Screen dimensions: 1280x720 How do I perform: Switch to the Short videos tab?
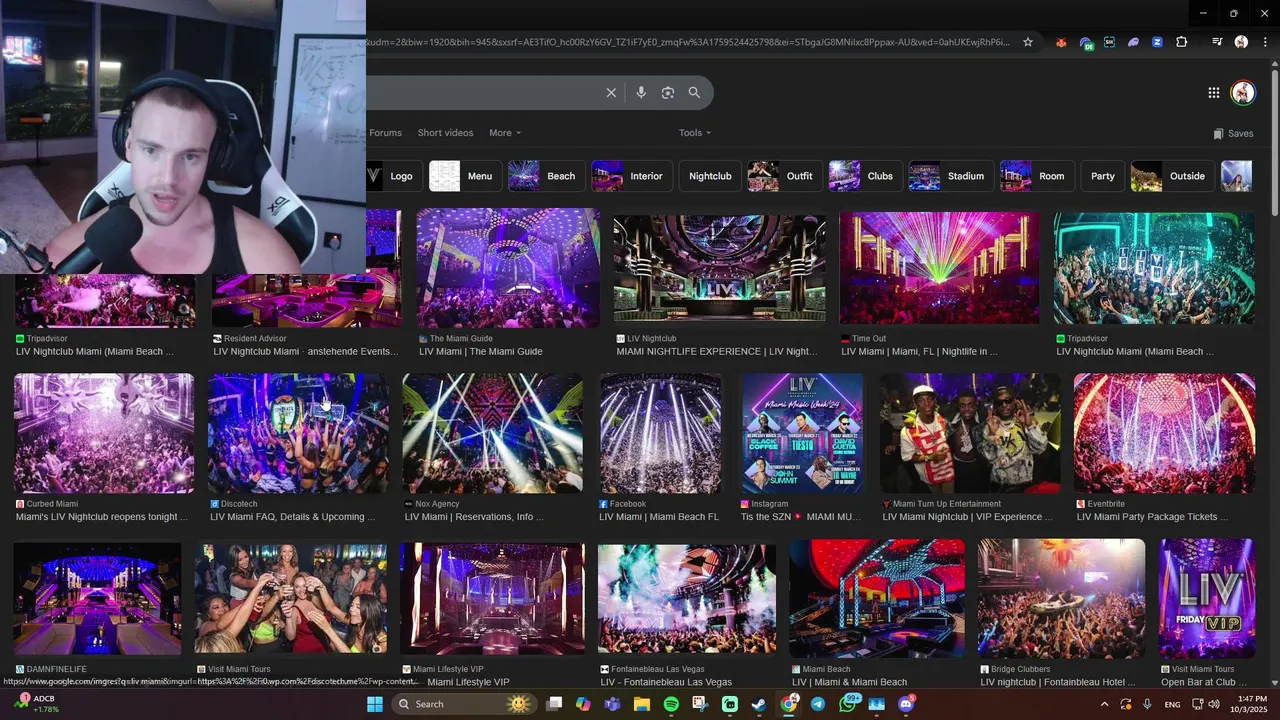tap(445, 133)
